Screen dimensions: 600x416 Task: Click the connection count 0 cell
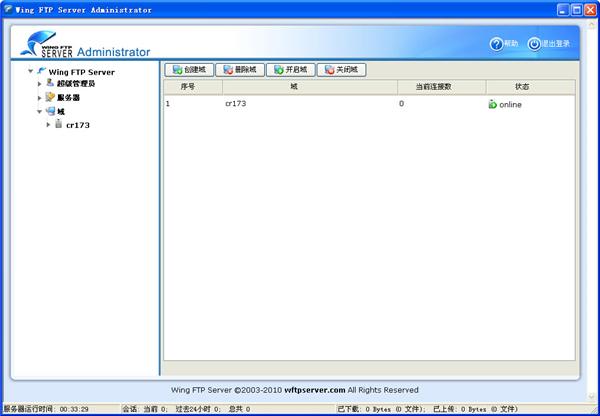(401, 103)
